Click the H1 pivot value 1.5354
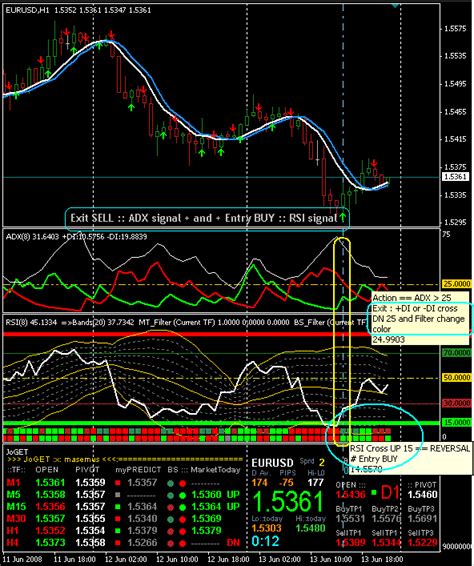 (x=90, y=531)
